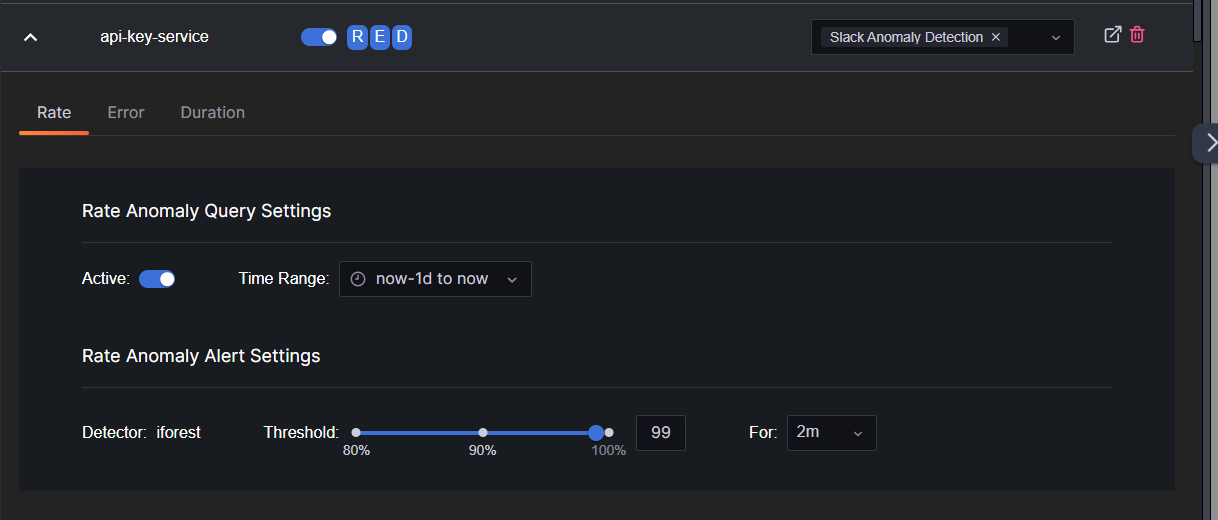Disable the Rate anomaly Active toggle
This screenshot has height=520, width=1218.
(x=157, y=279)
